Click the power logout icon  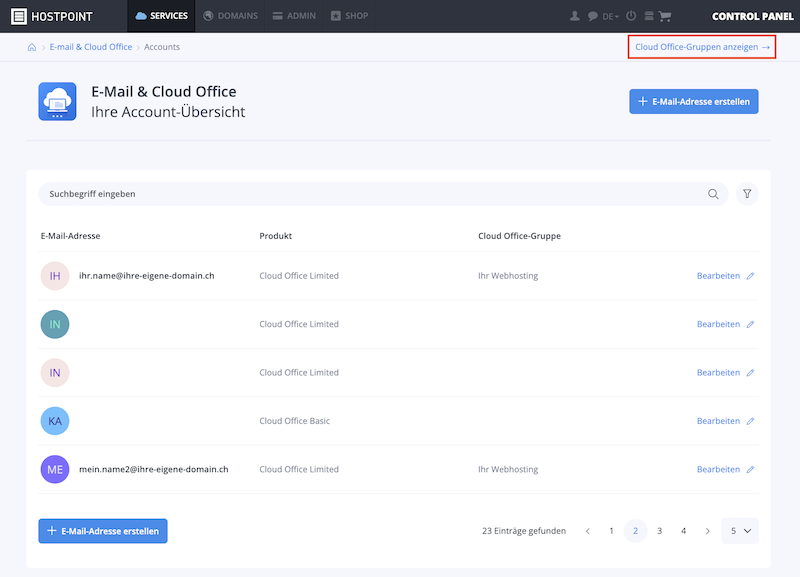pos(631,16)
